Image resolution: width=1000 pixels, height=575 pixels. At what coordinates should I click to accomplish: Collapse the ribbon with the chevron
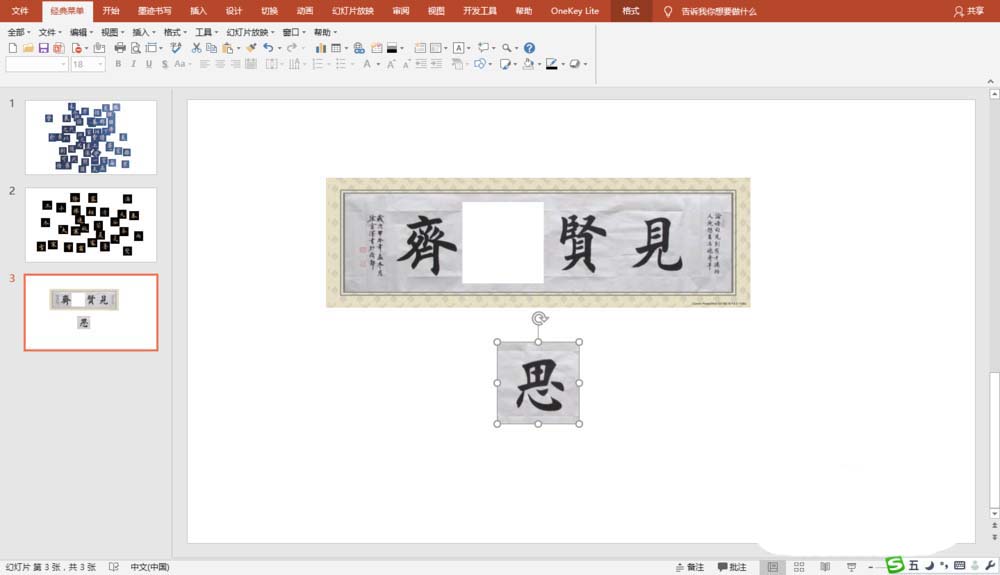(990, 81)
